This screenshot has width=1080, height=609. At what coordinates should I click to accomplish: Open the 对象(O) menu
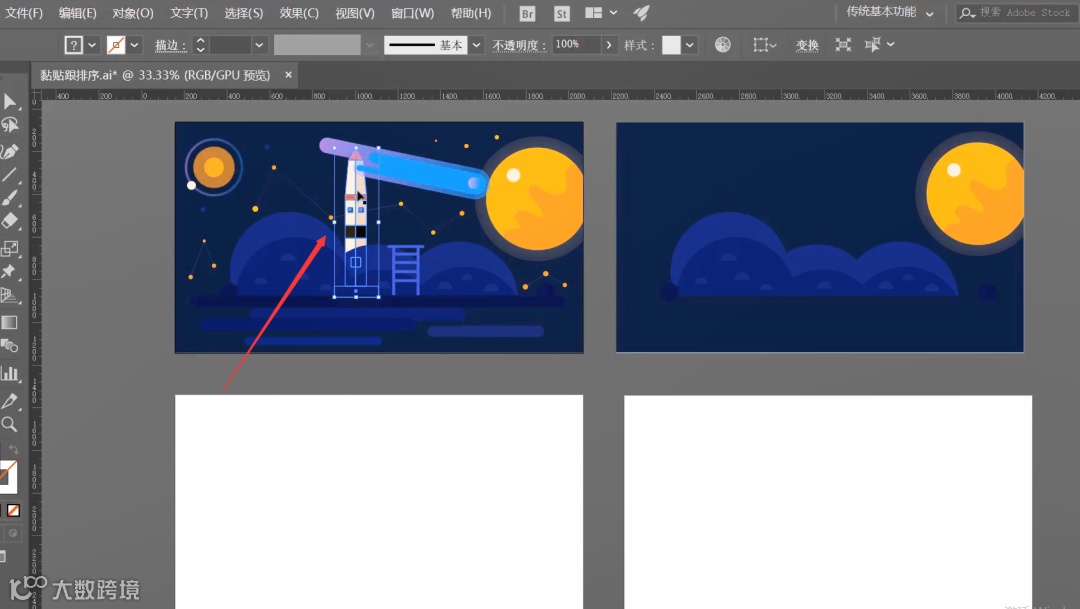pyautogui.click(x=133, y=13)
